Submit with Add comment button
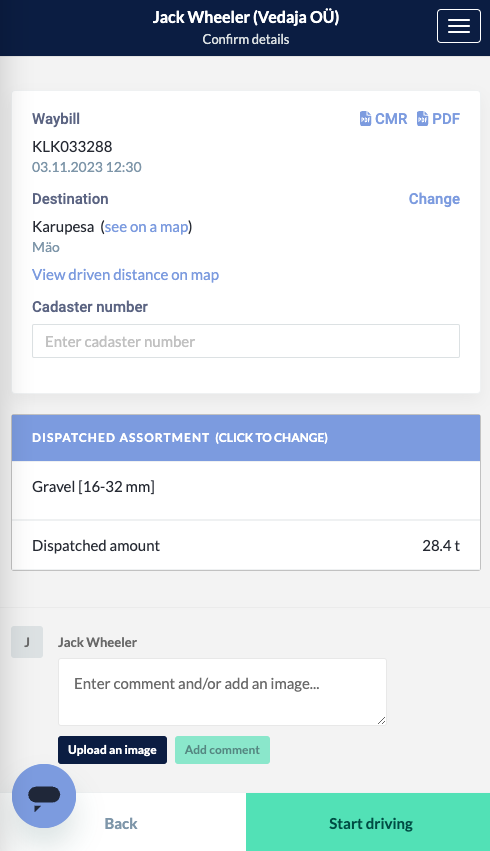 point(222,750)
